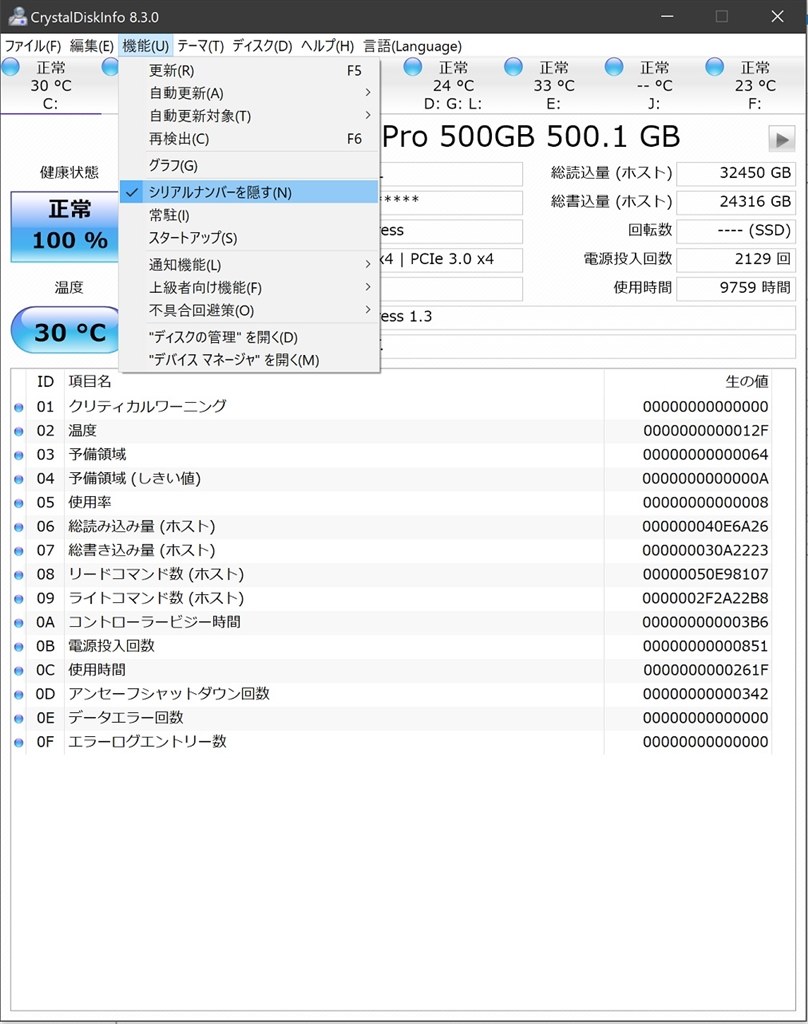Click the Pro 500GB 500.1 GB disk title
Viewport: 808px width, 1024px height.
[x=531, y=136]
